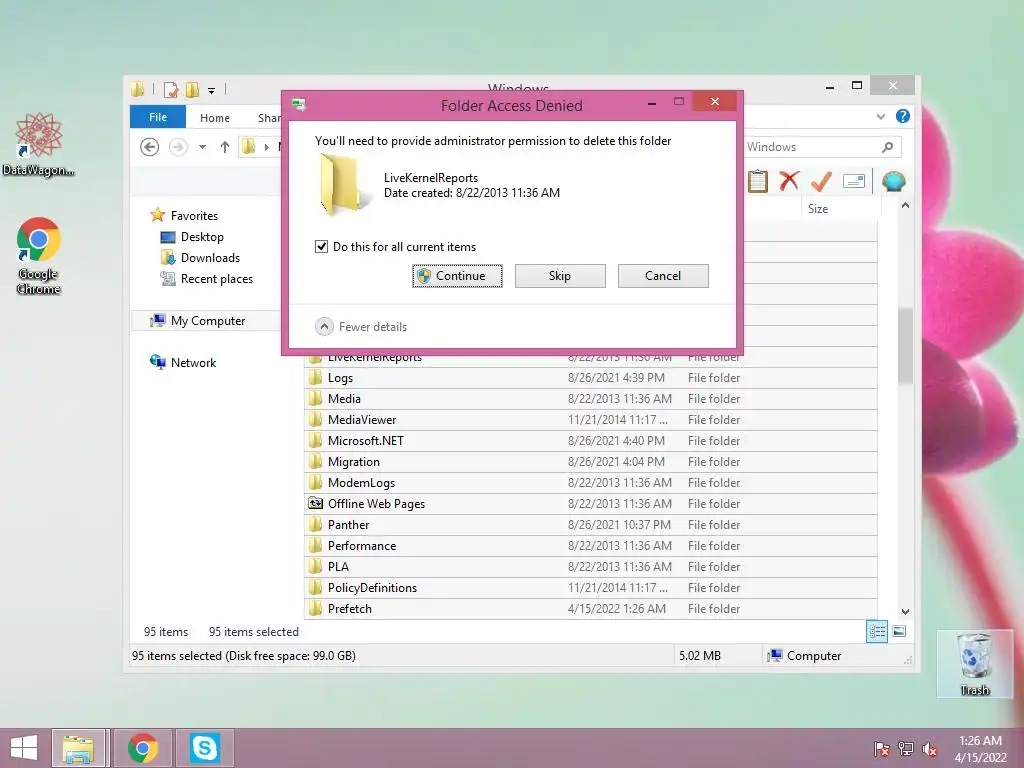This screenshot has width=1024, height=768.
Task: Open the Home ribbon tab
Action: [215, 118]
